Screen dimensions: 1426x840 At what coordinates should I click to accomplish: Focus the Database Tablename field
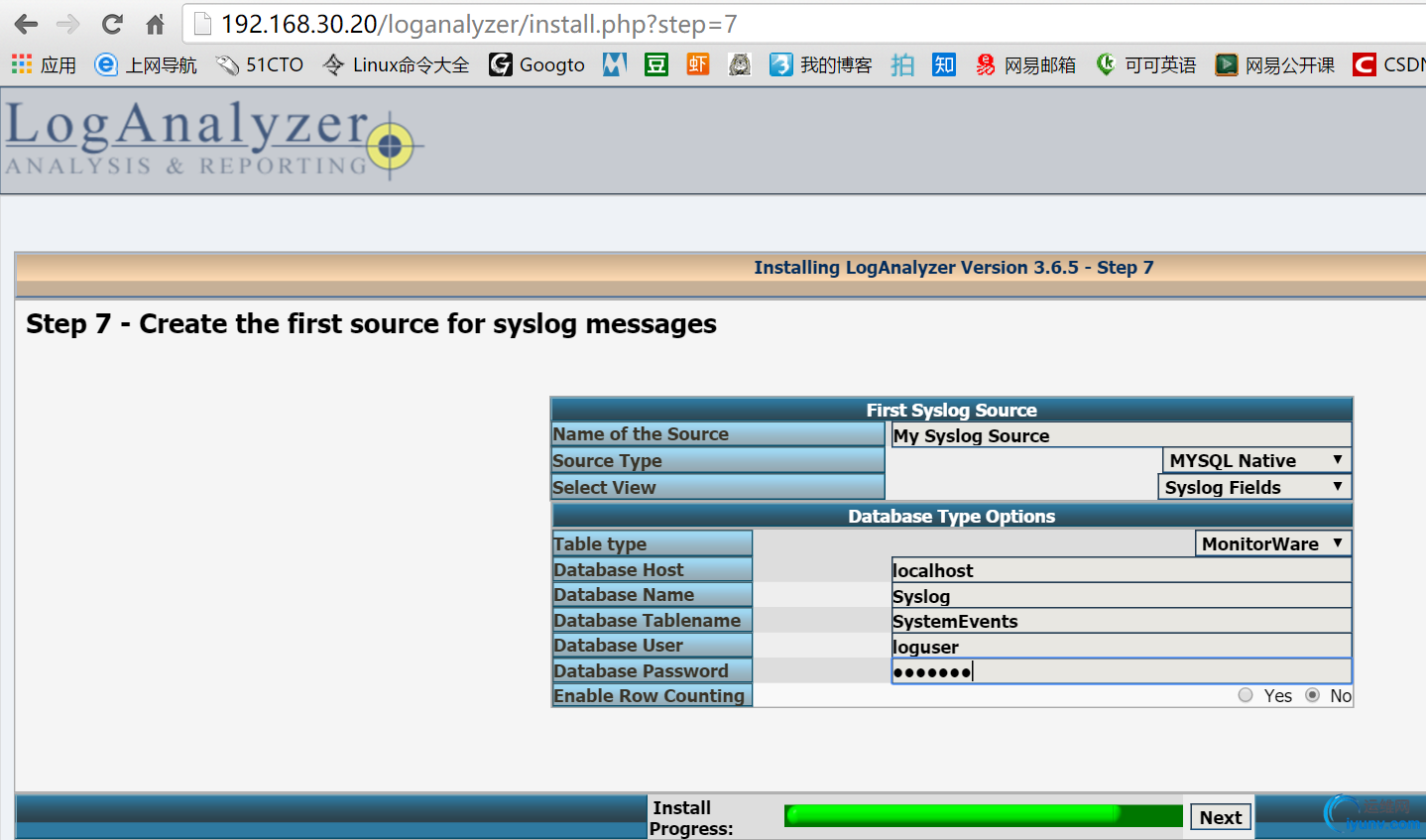[1122, 621]
